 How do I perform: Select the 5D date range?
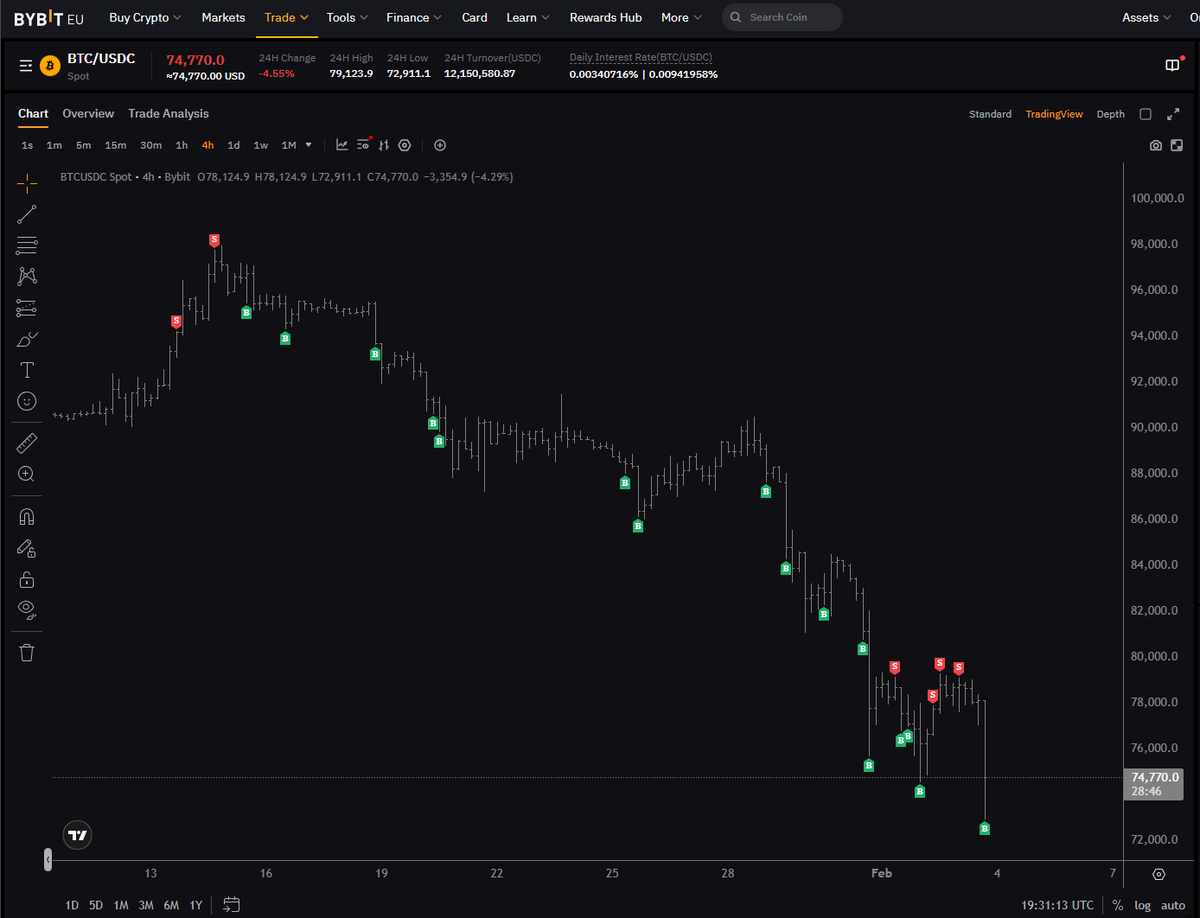click(x=96, y=905)
